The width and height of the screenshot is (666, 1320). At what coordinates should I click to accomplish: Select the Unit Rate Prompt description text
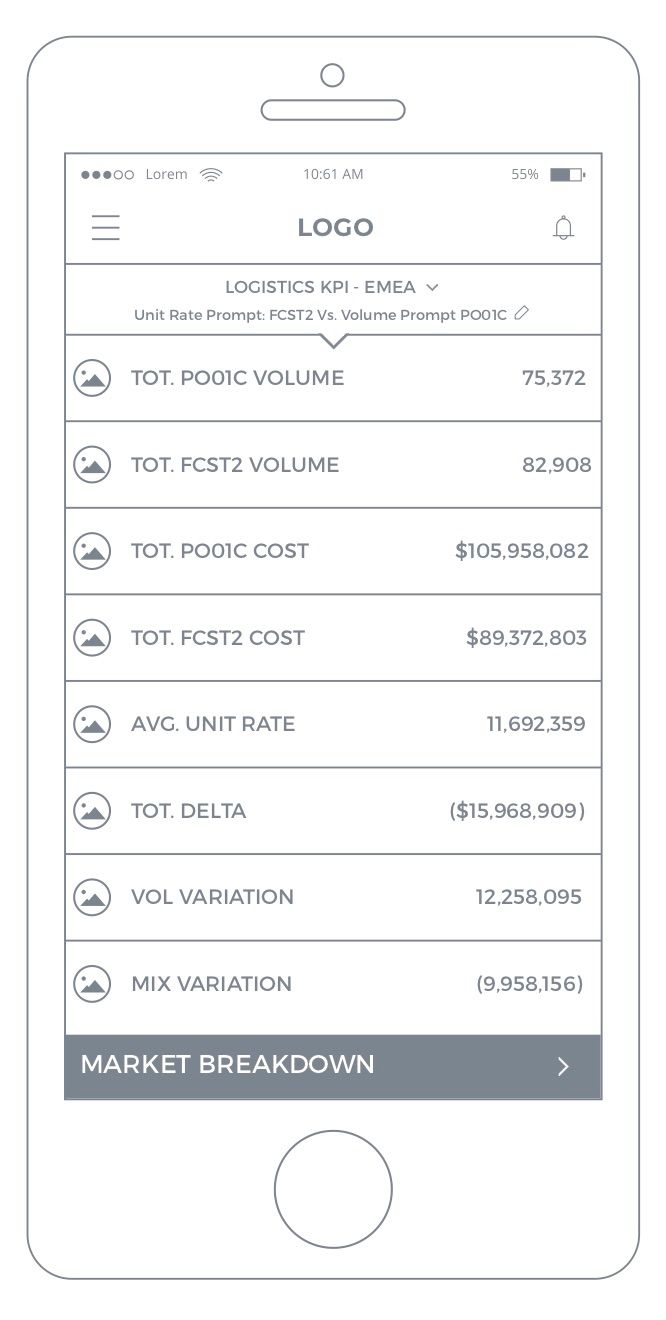click(x=320, y=315)
